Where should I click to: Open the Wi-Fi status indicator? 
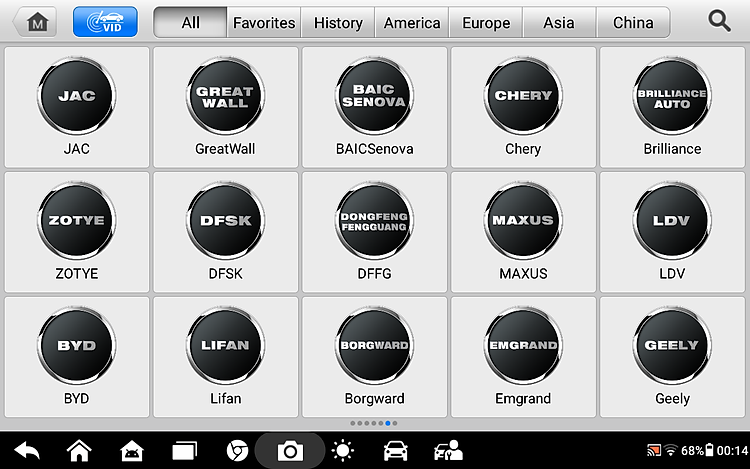click(671, 450)
